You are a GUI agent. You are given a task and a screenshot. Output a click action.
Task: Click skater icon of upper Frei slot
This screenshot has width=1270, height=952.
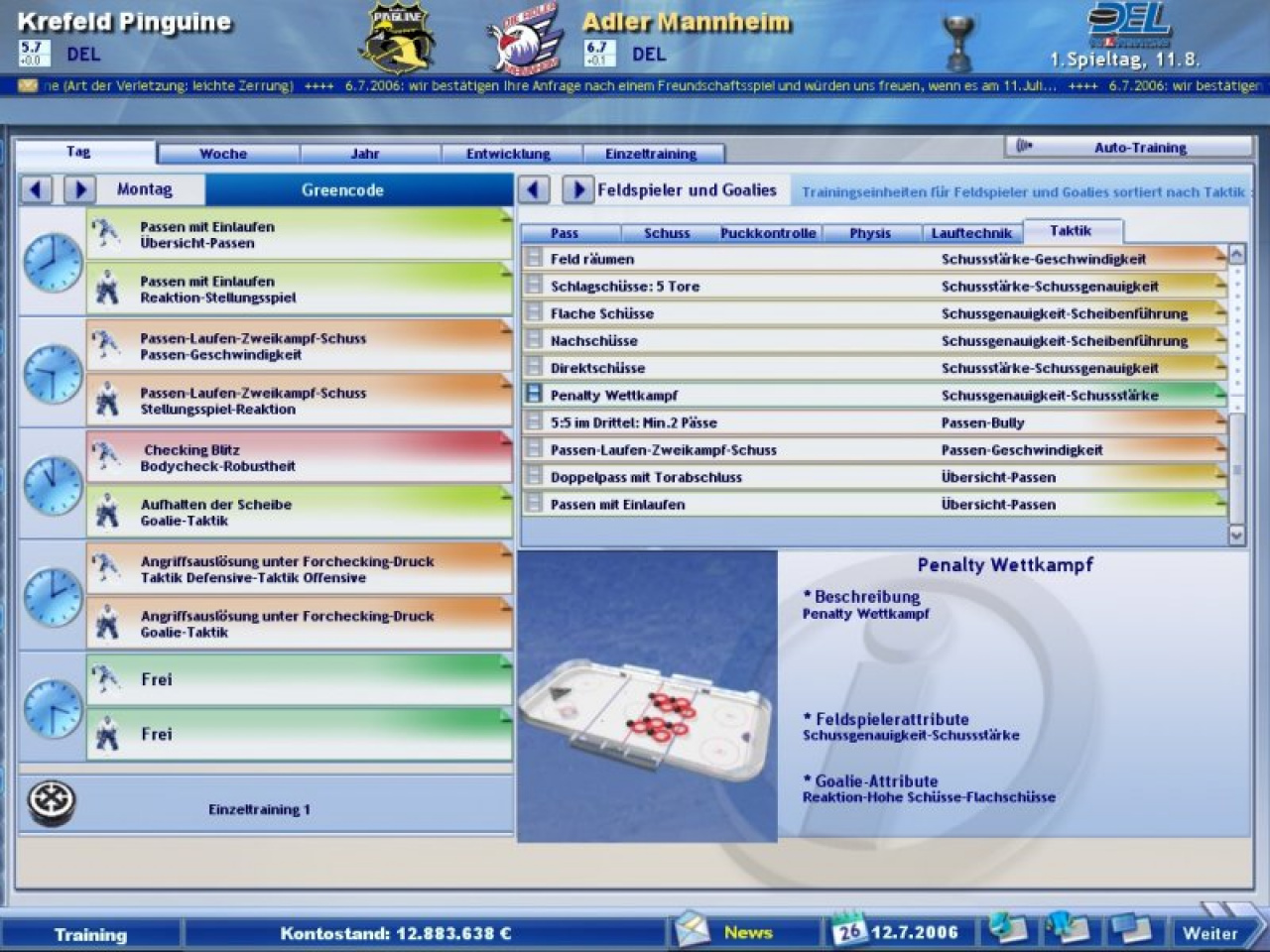[106, 680]
